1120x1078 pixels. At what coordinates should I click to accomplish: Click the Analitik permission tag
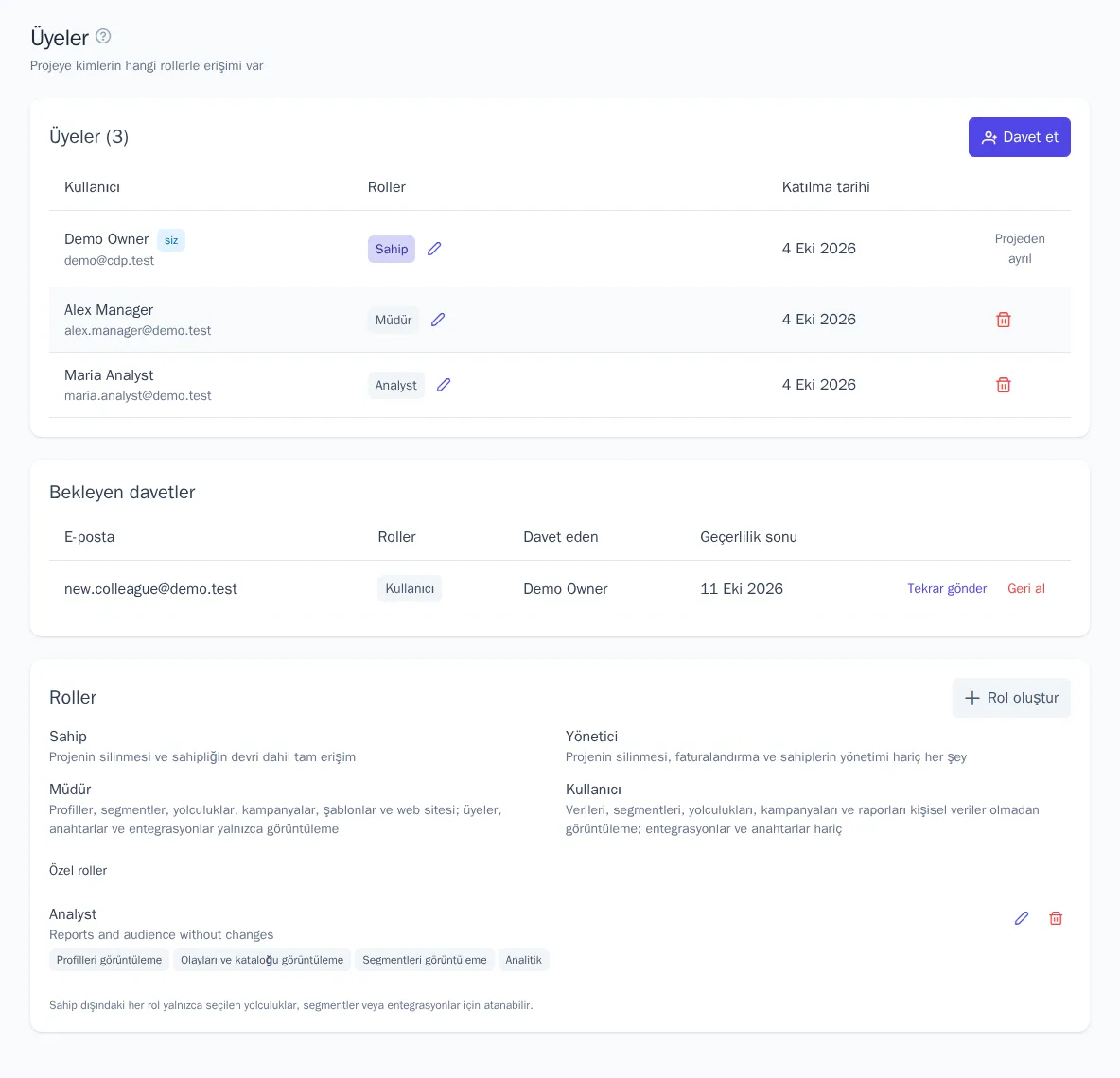(523, 960)
